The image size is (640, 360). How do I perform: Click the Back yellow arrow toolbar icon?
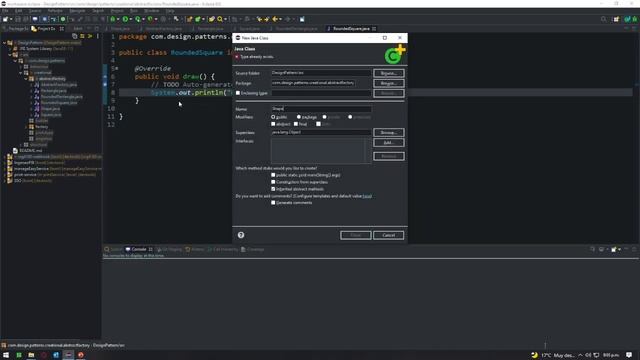[276, 19]
